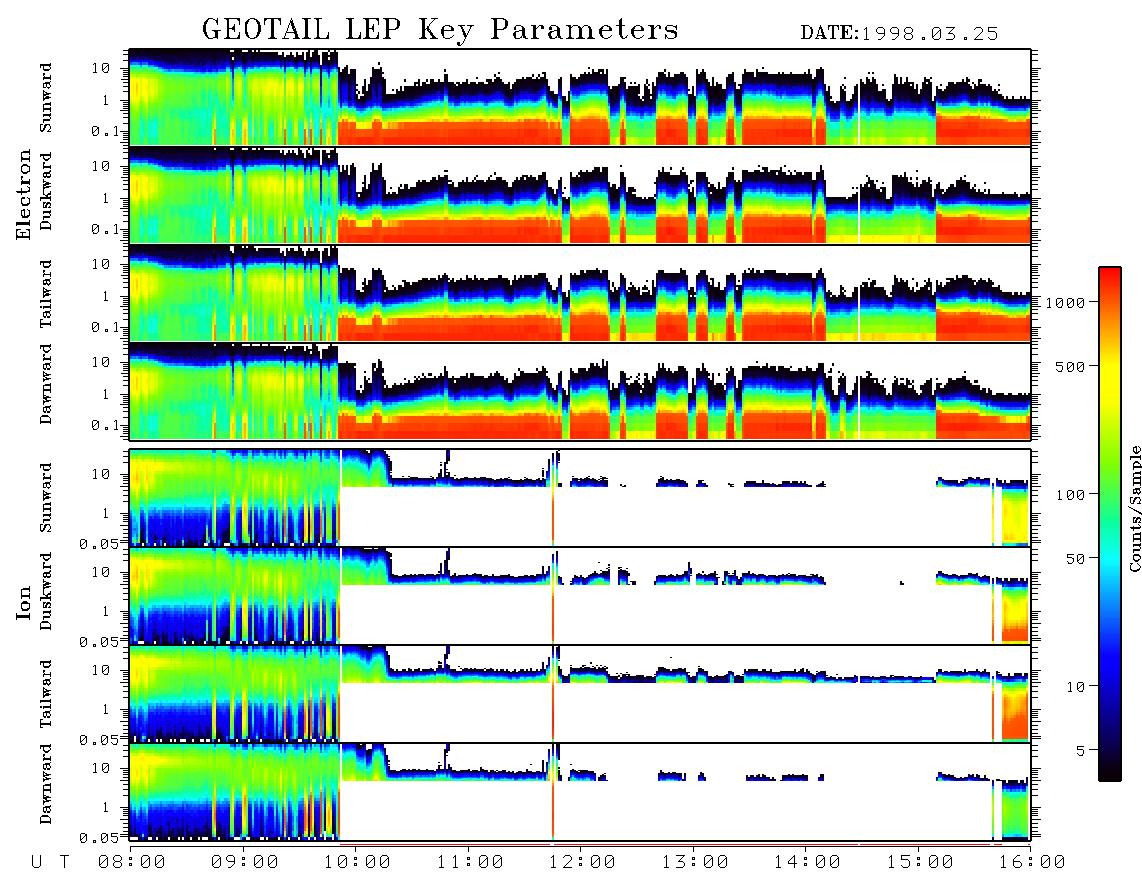
Task: Click the 09:00 time tick label
Action: pyautogui.click(x=245, y=862)
